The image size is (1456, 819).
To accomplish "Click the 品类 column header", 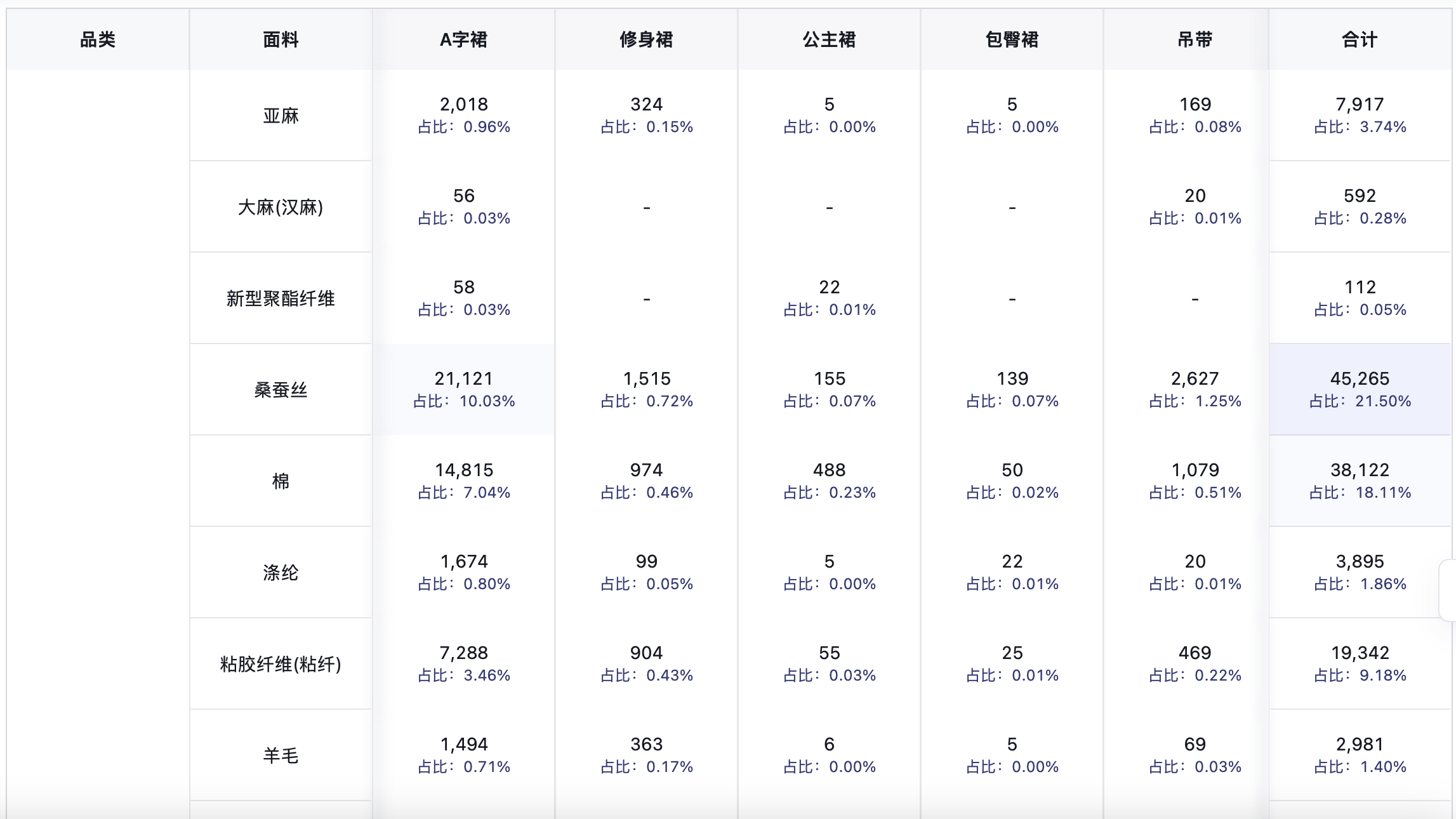I will pyautogui.click(x=98, y=39).
